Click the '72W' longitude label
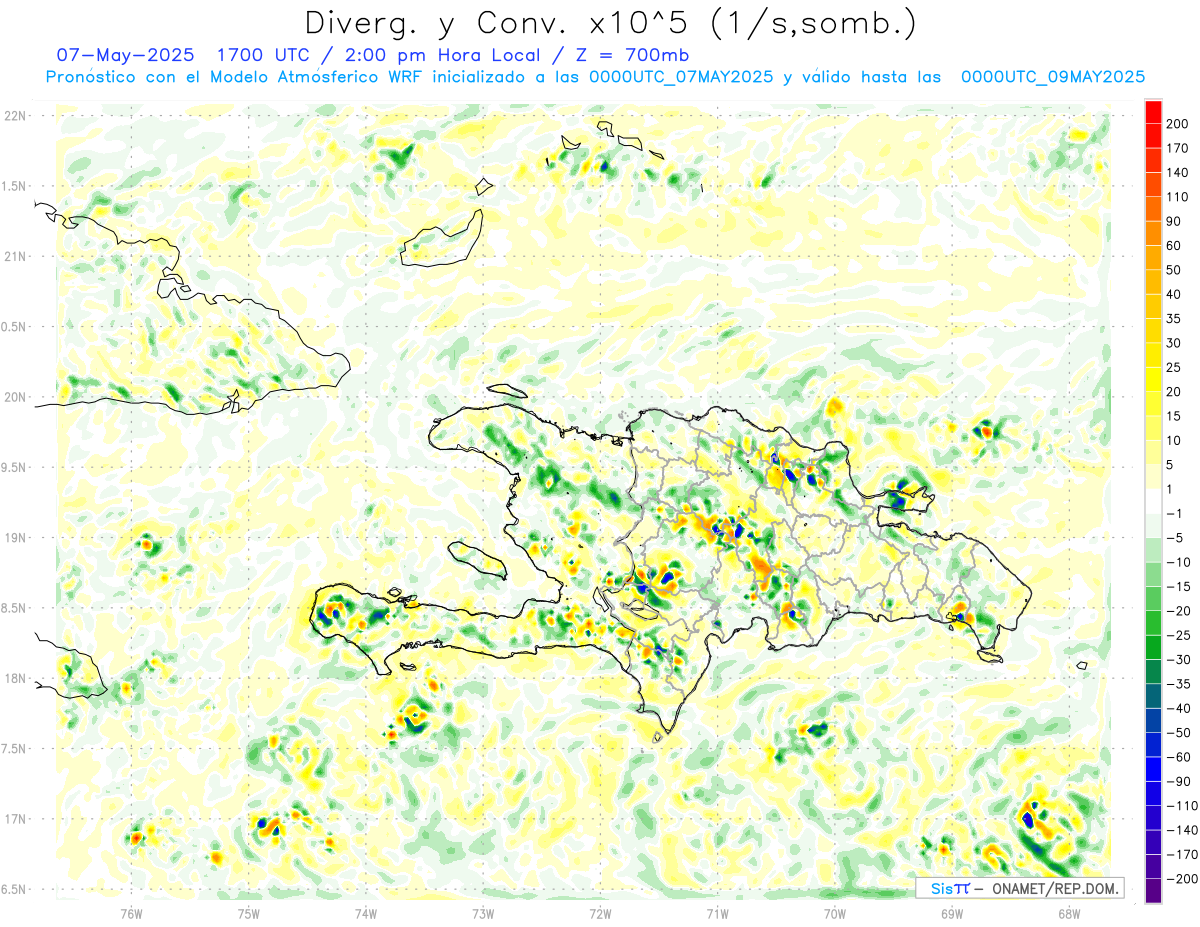The height and width of the screenshot is (927, 1200). click(600, 913)
